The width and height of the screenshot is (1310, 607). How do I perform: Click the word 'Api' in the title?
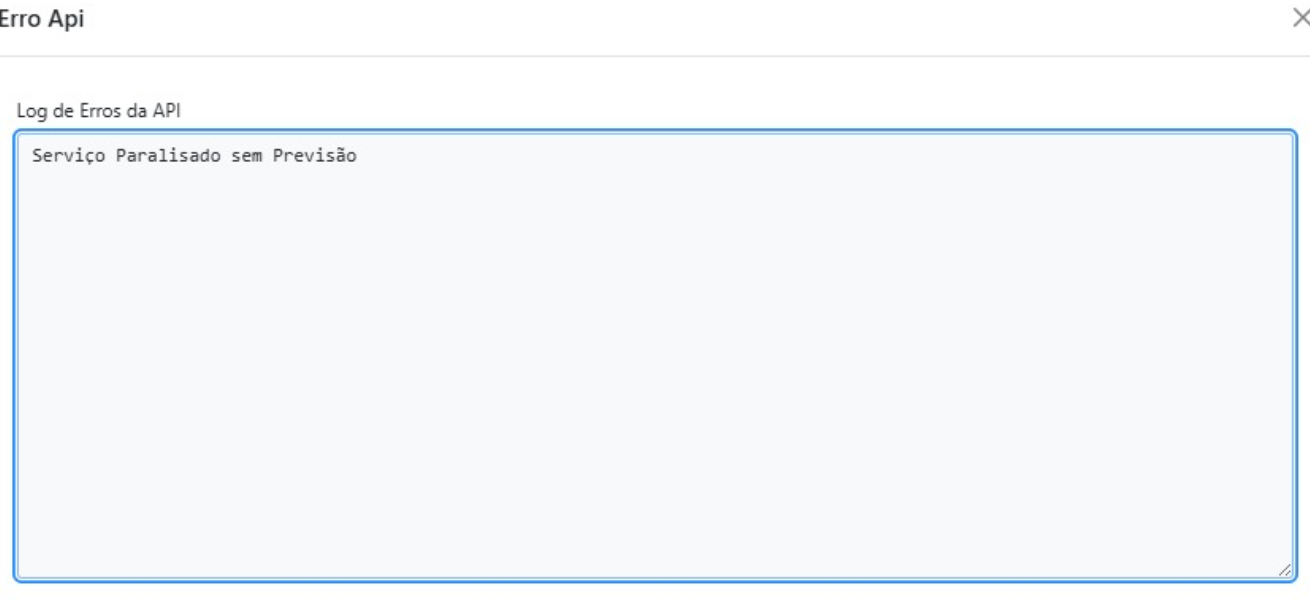[70, 19]
